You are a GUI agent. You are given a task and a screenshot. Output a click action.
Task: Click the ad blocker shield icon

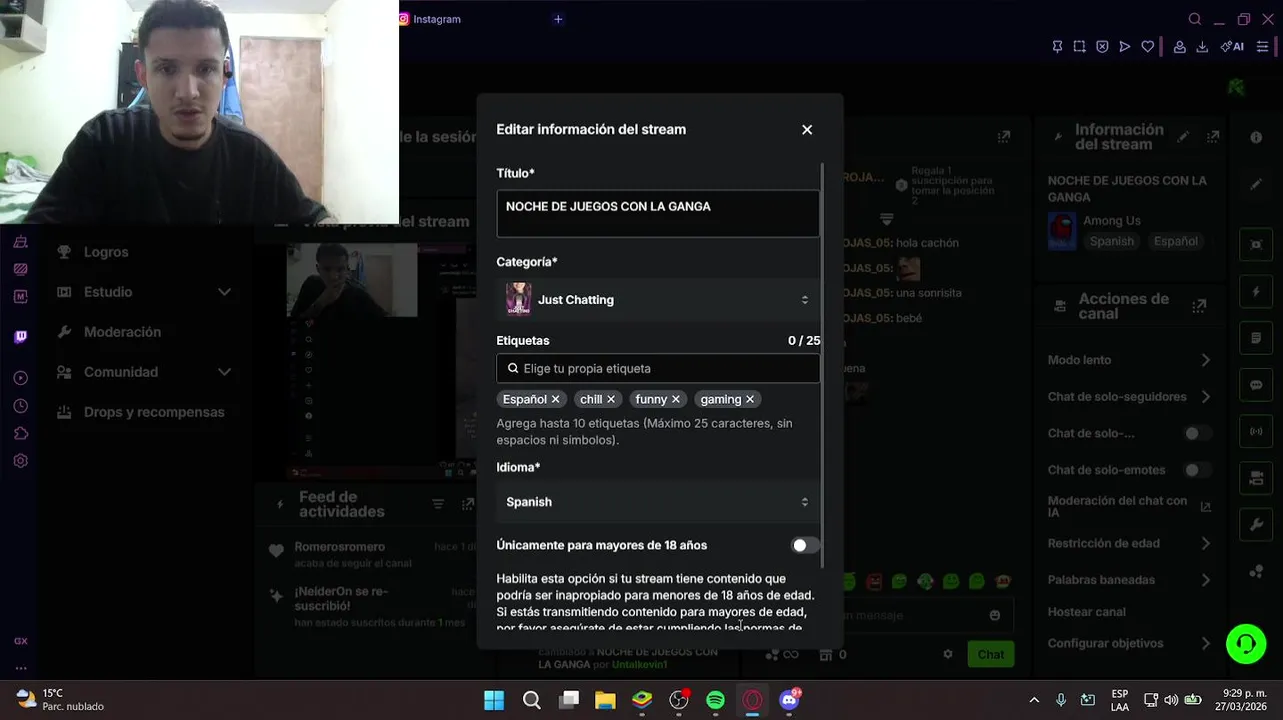point(1102,47)
